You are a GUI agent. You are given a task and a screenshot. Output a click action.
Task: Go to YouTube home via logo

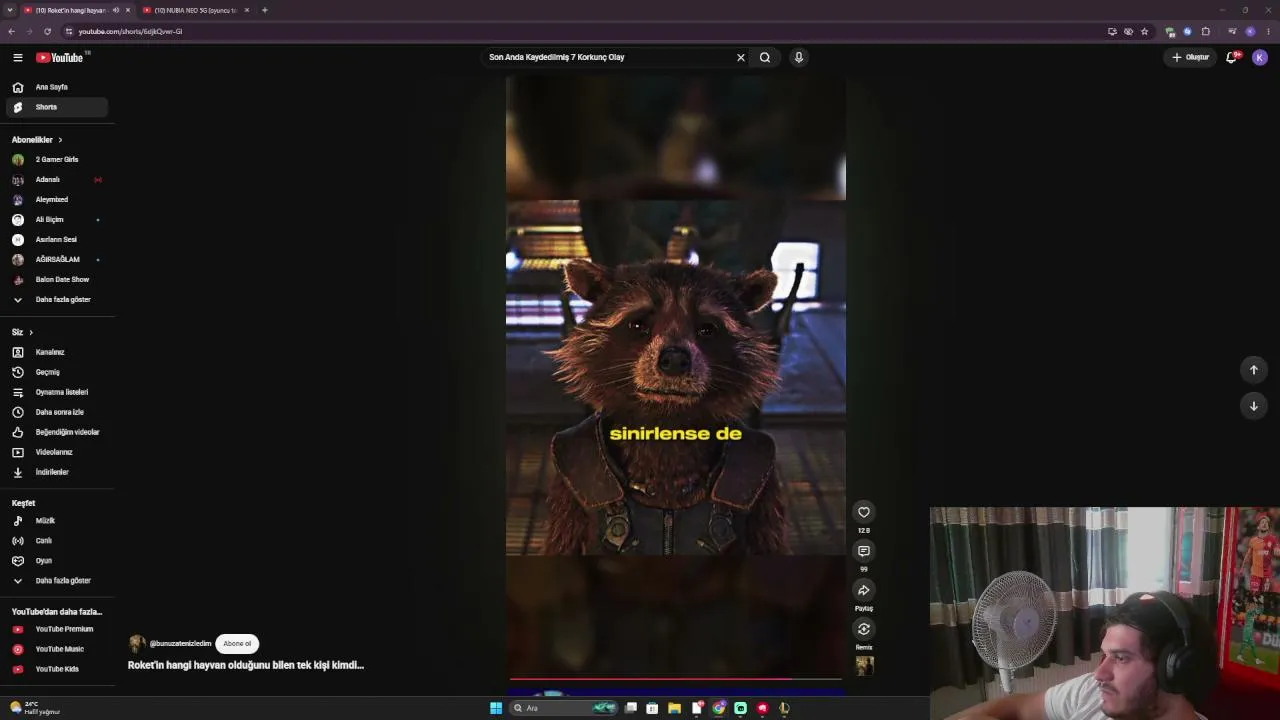pyautogui.click(x=60, y=57)
